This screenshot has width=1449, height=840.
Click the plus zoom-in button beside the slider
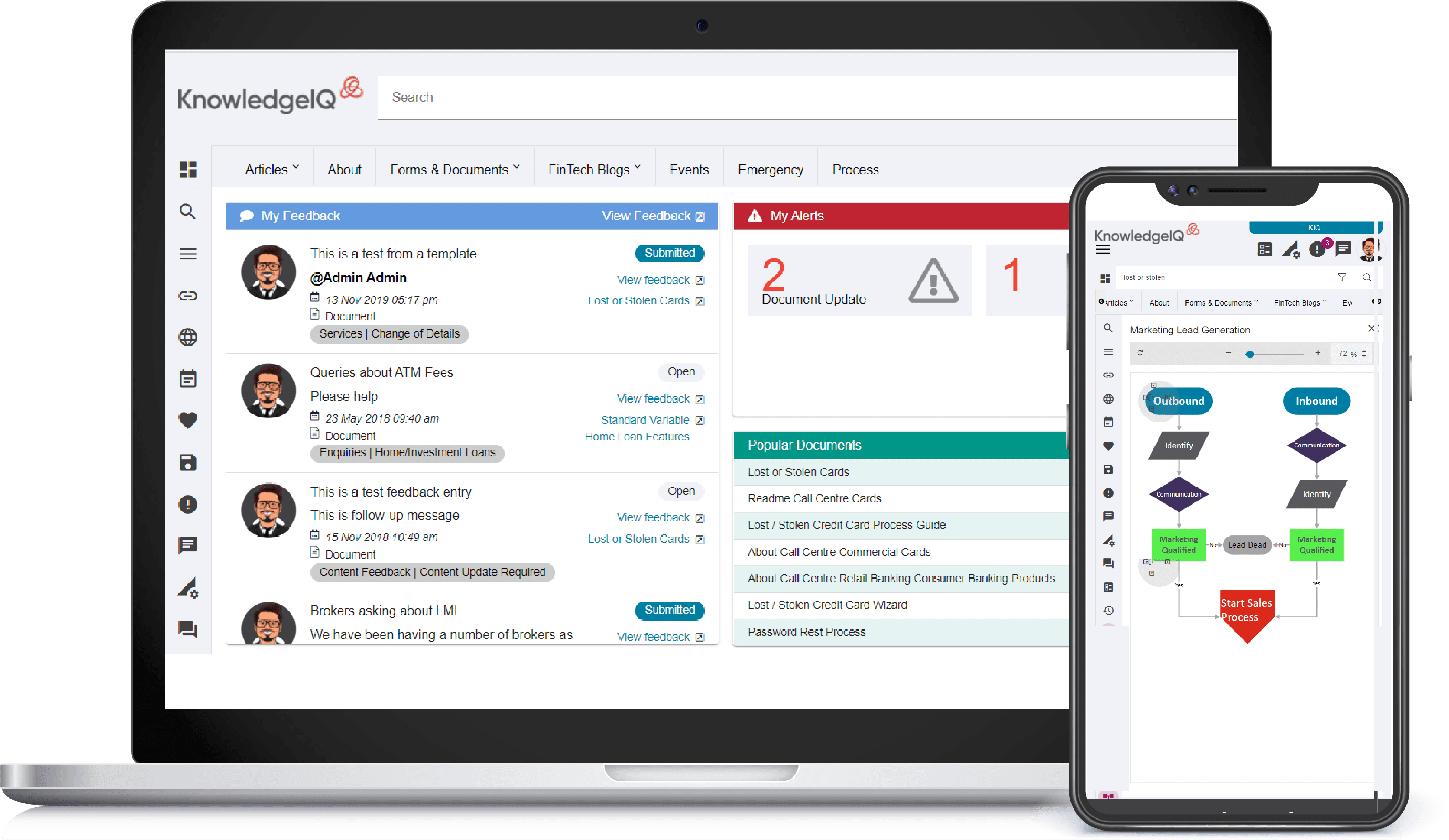point(1317,353)
